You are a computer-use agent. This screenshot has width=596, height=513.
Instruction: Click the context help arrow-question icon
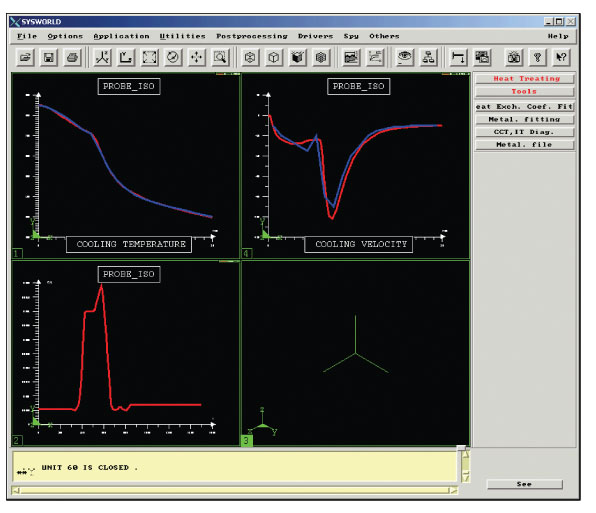[x=561, y=57]
